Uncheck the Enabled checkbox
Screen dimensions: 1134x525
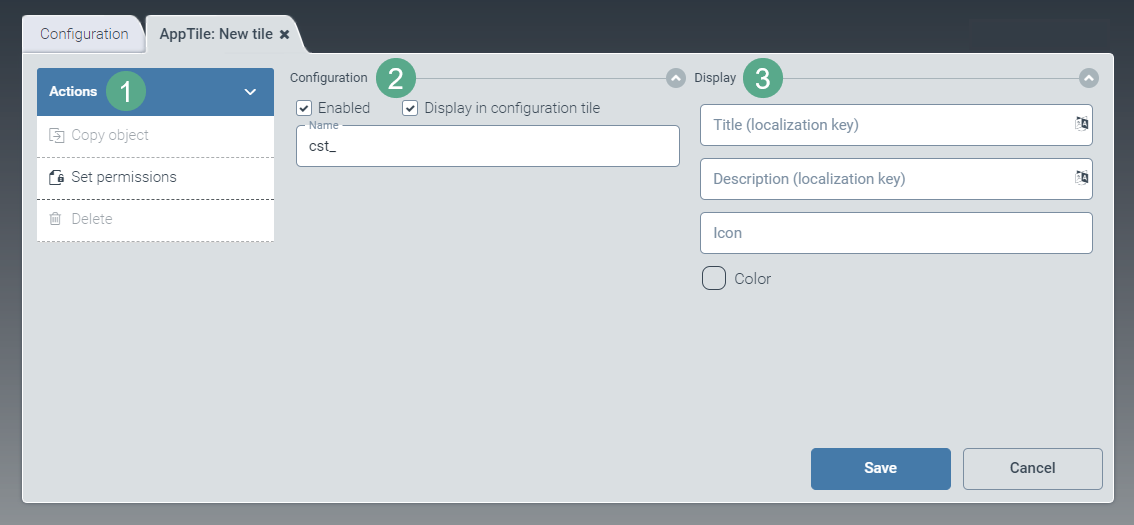click(x=305, y=108)
